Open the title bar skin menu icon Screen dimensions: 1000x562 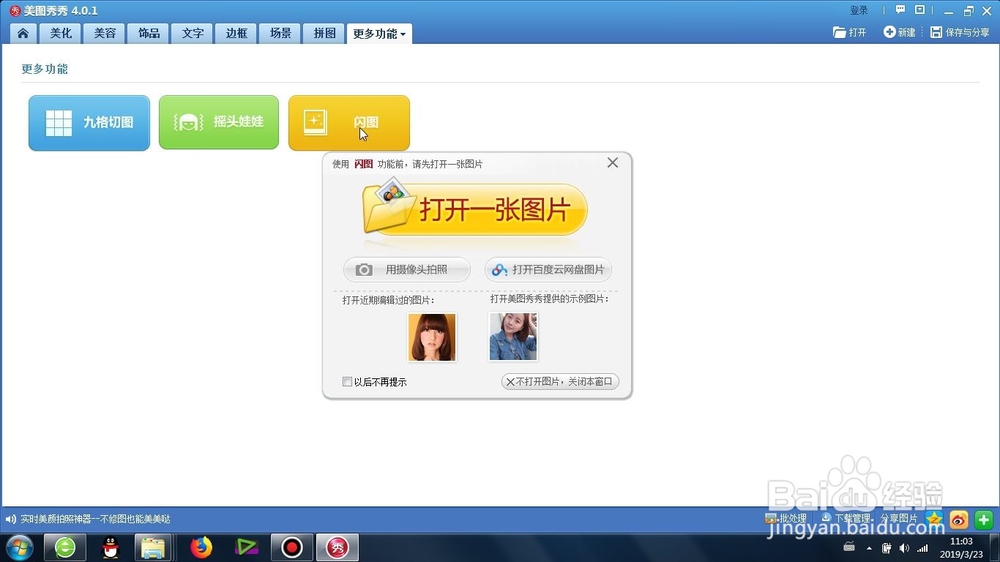tap(920, 10)
